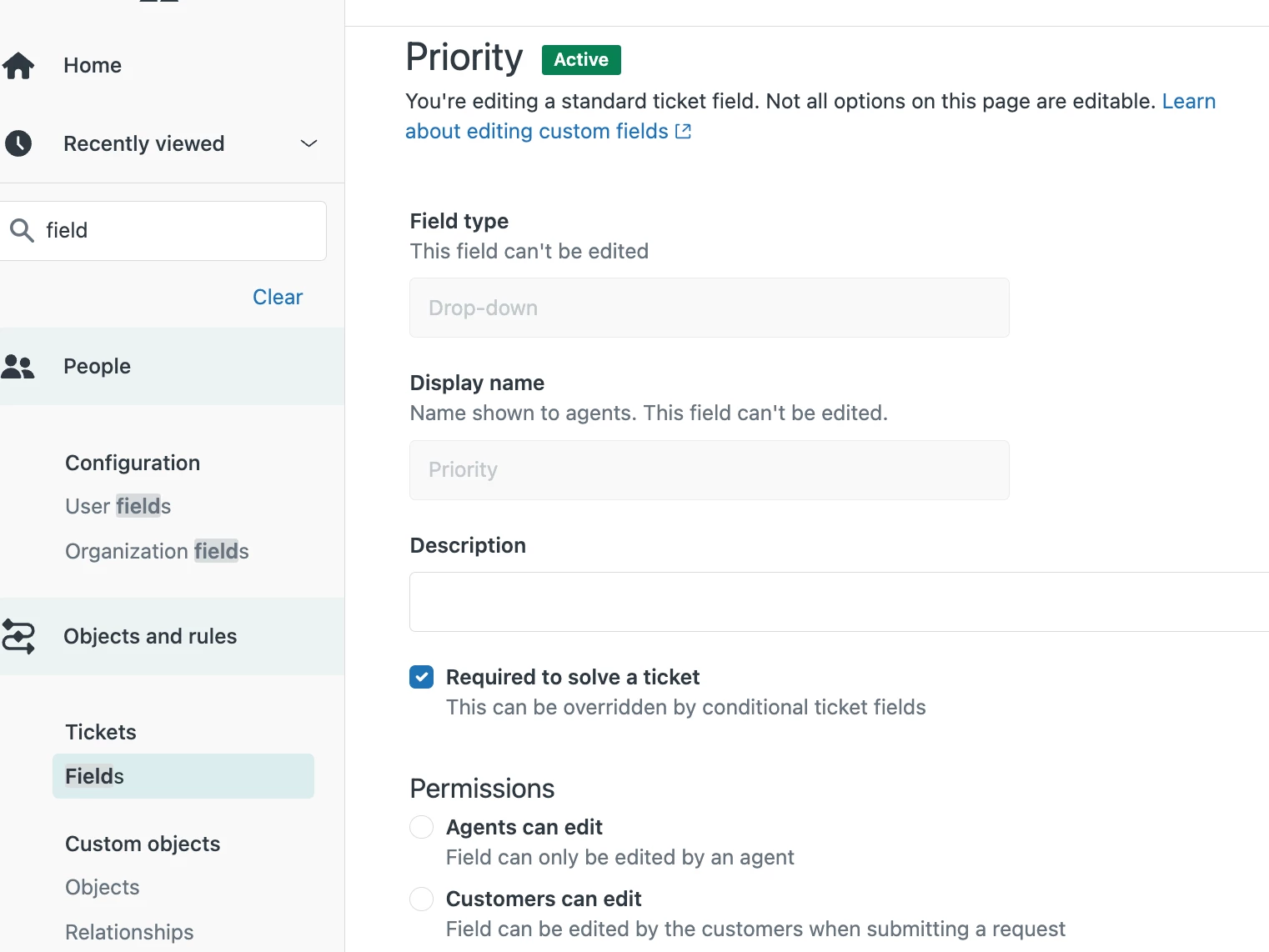Click the external link icon after custom fields
Image resolution: width=1269 pixels, height=952 pixels.
point(683,131)
